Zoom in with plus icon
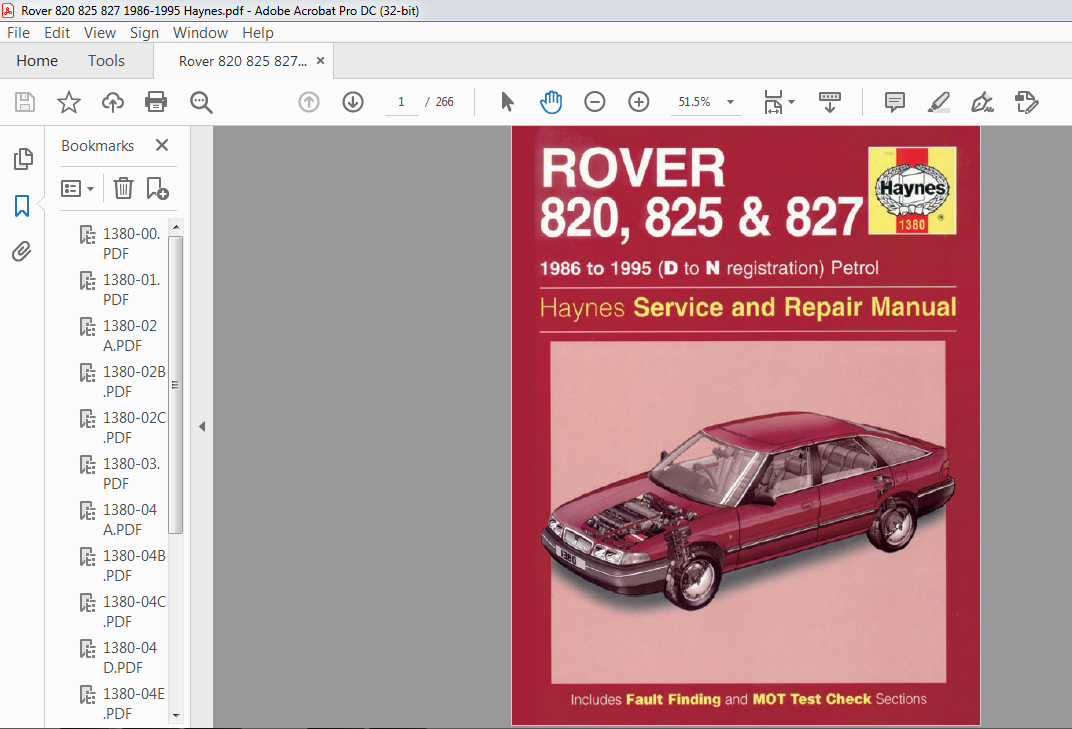The height and width of the screenshot is (729, 1072). pos(639,103)
